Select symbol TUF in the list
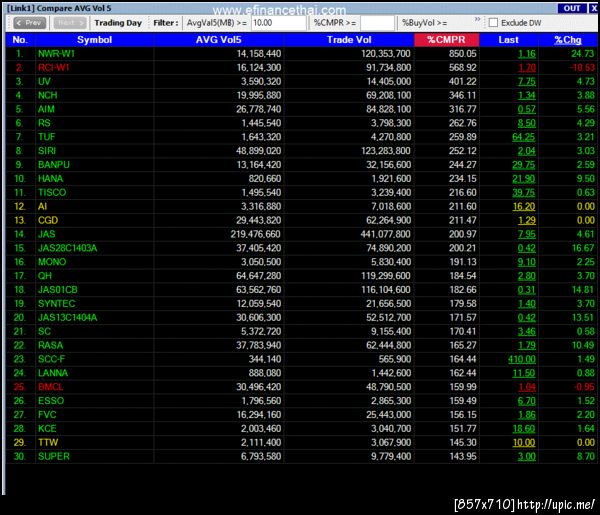This screenshot has width=600, height=515. click(46, 137)
